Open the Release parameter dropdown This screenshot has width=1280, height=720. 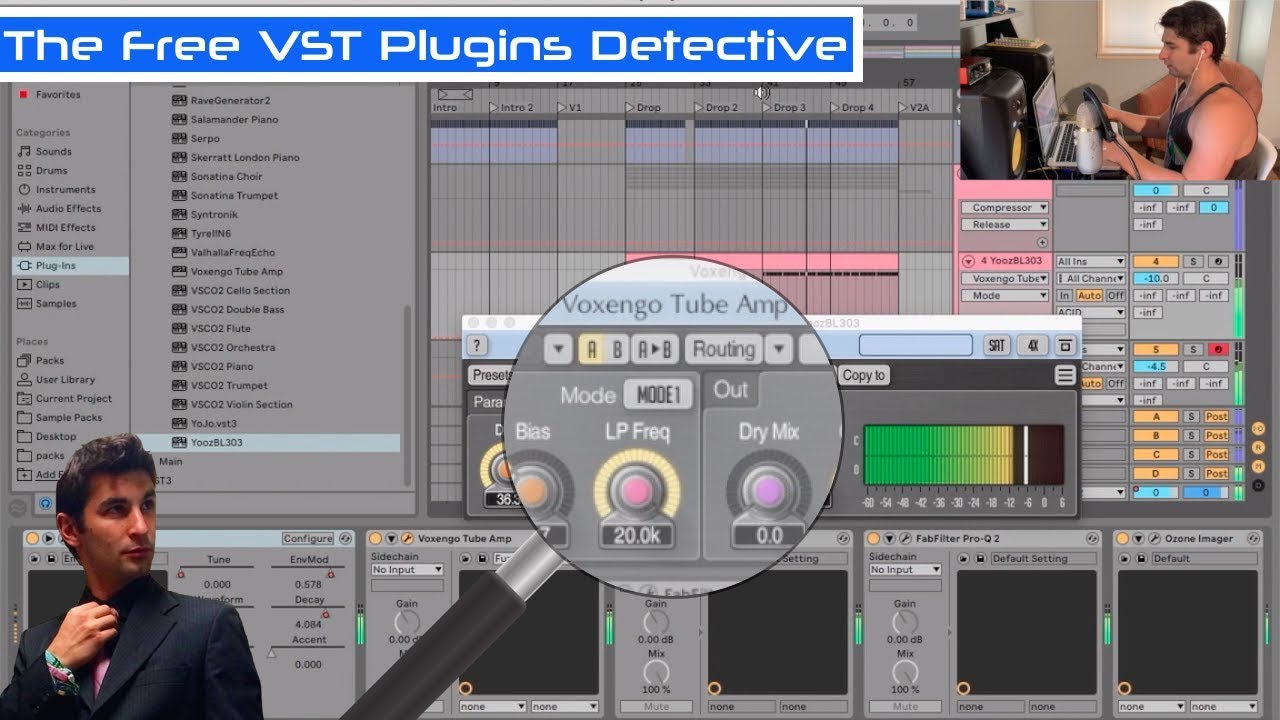point(1005,225)
